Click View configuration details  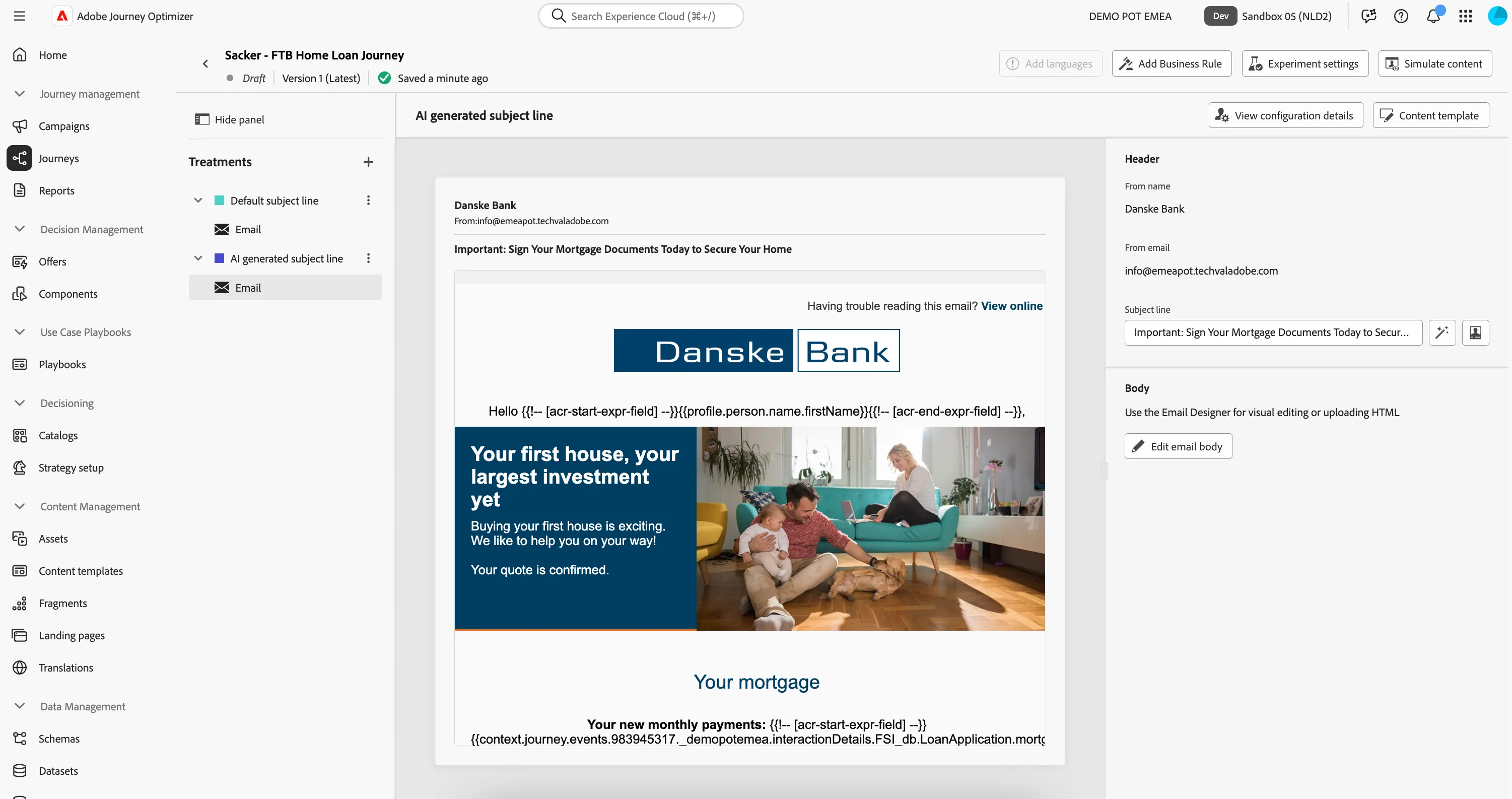click(1285, 116)
